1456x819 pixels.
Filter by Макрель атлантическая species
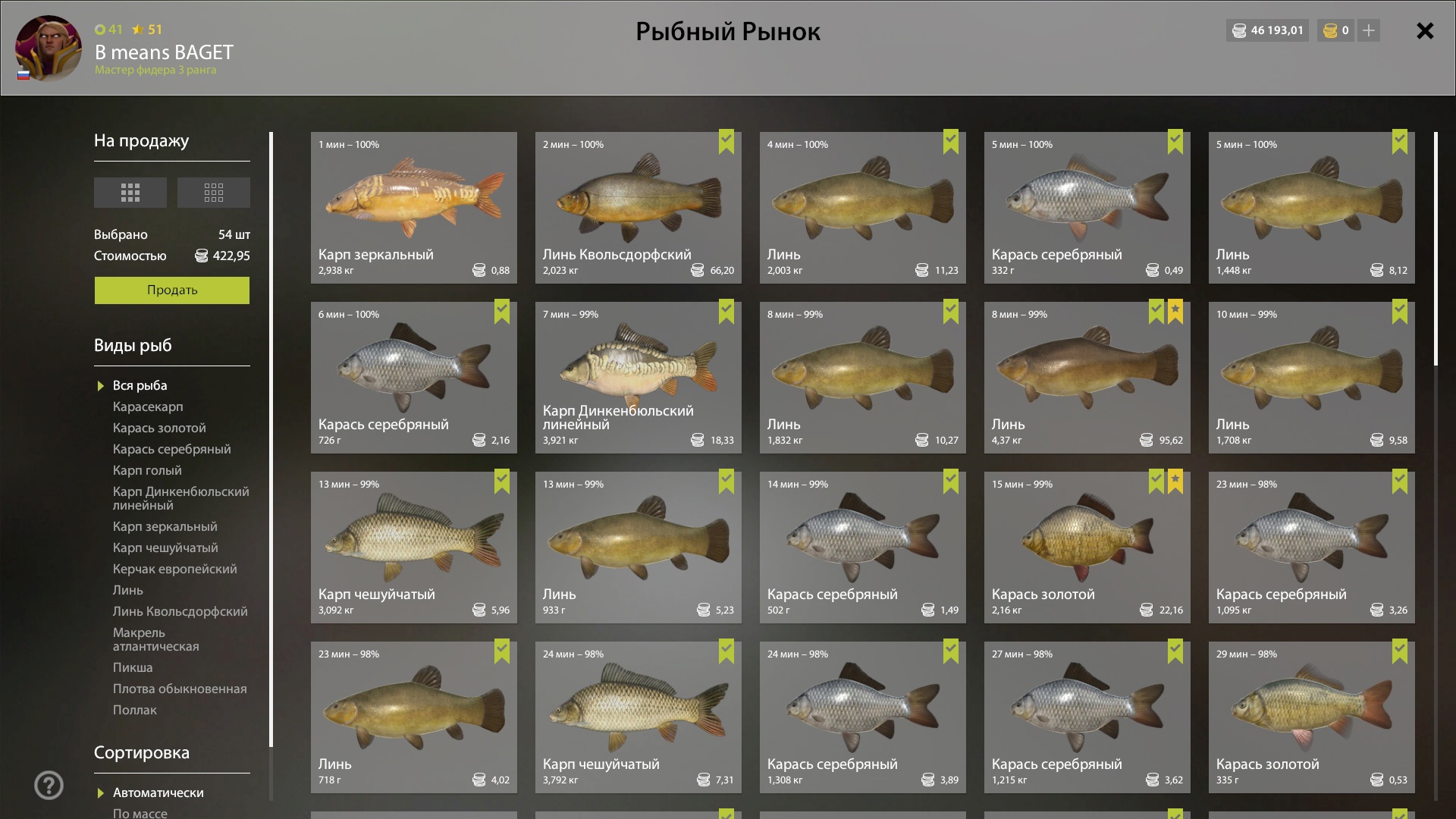pyautogui.click(x=156, y=639)
